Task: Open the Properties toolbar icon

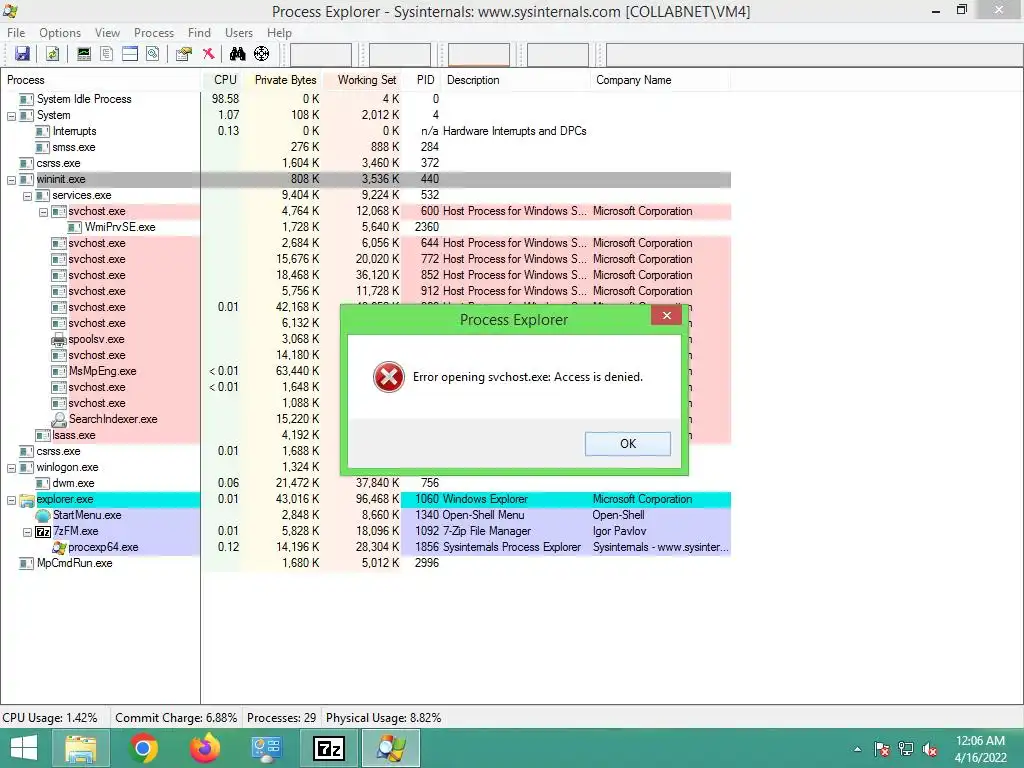Action: pos(184,54)
